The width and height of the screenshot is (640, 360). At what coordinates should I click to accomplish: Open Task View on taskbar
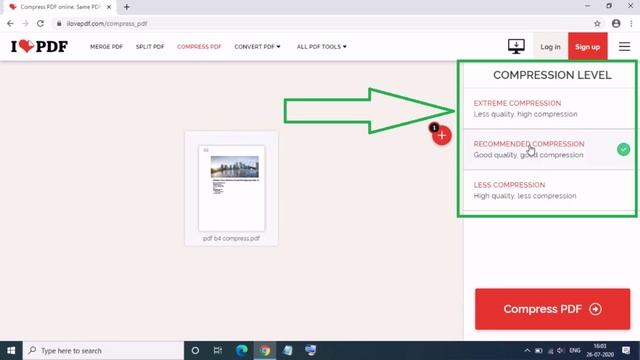[x=218, y=351]
